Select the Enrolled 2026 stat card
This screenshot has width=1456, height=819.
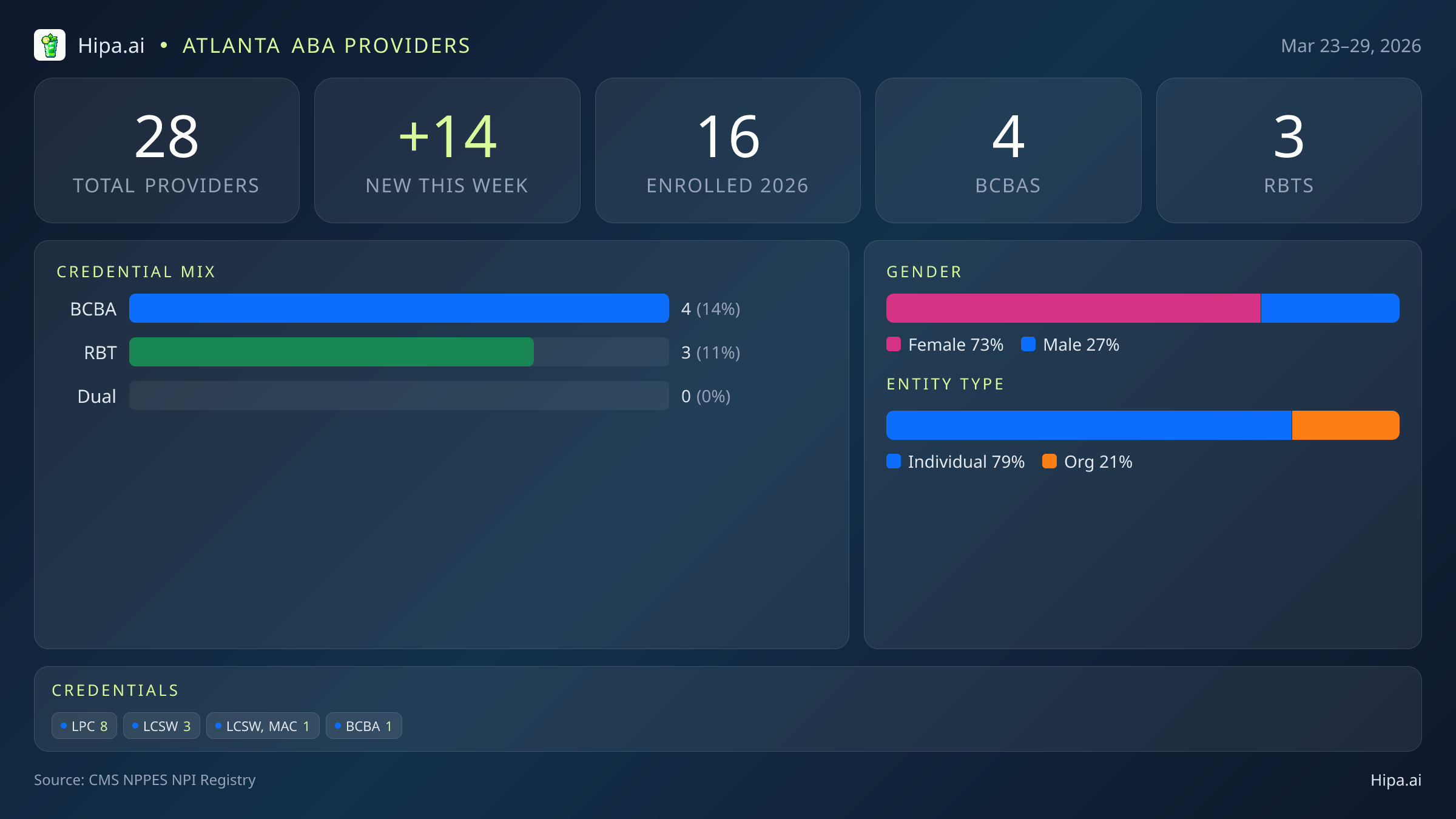728,150
